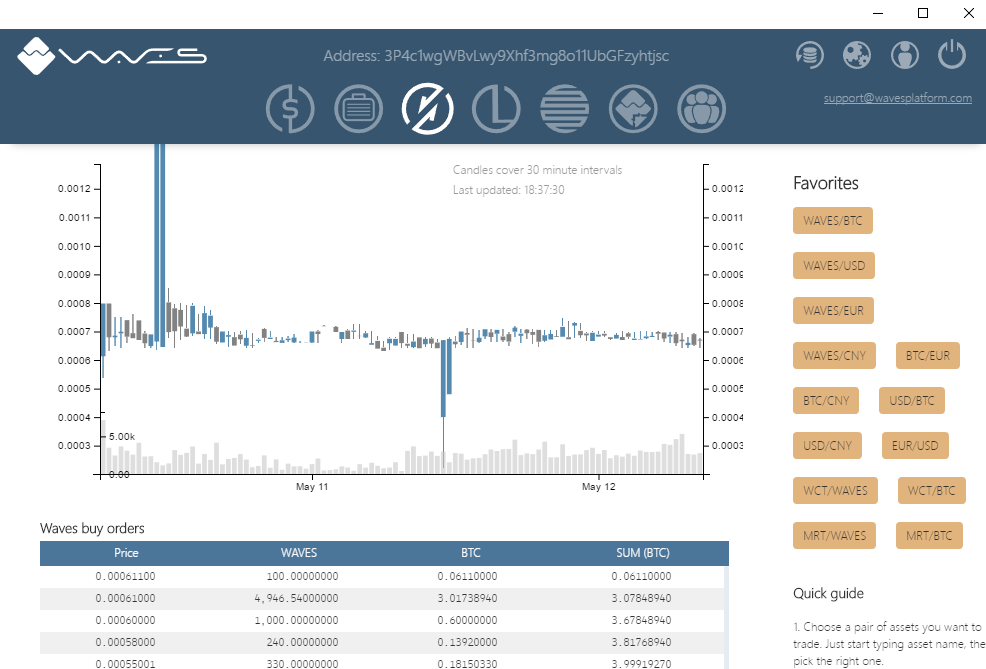Open the MRT/WAVES favorite pair
This screenshot has height=669, width=986.
pos(834,536)
